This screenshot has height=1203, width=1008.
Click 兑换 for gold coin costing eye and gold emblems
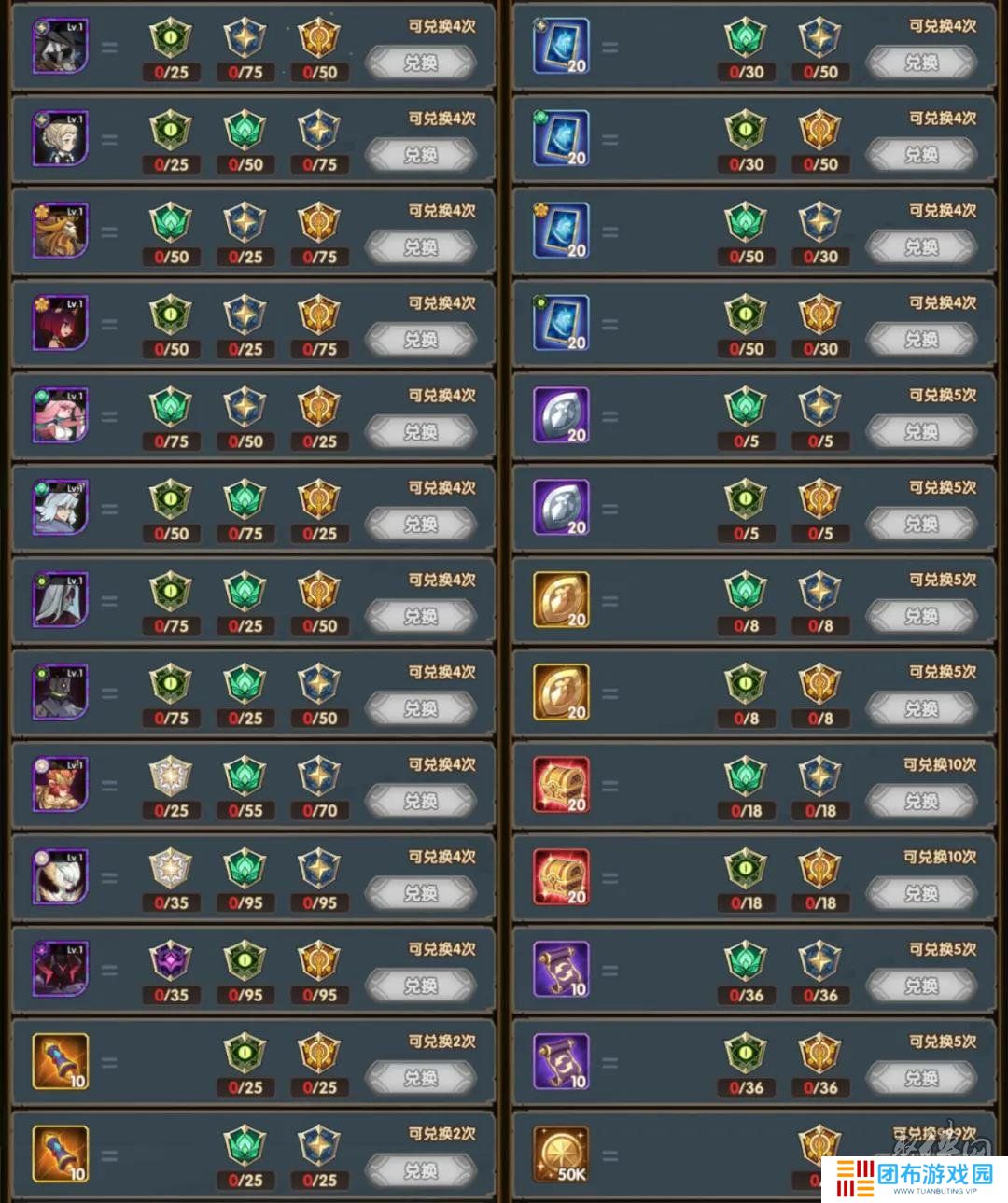(922, 709)
